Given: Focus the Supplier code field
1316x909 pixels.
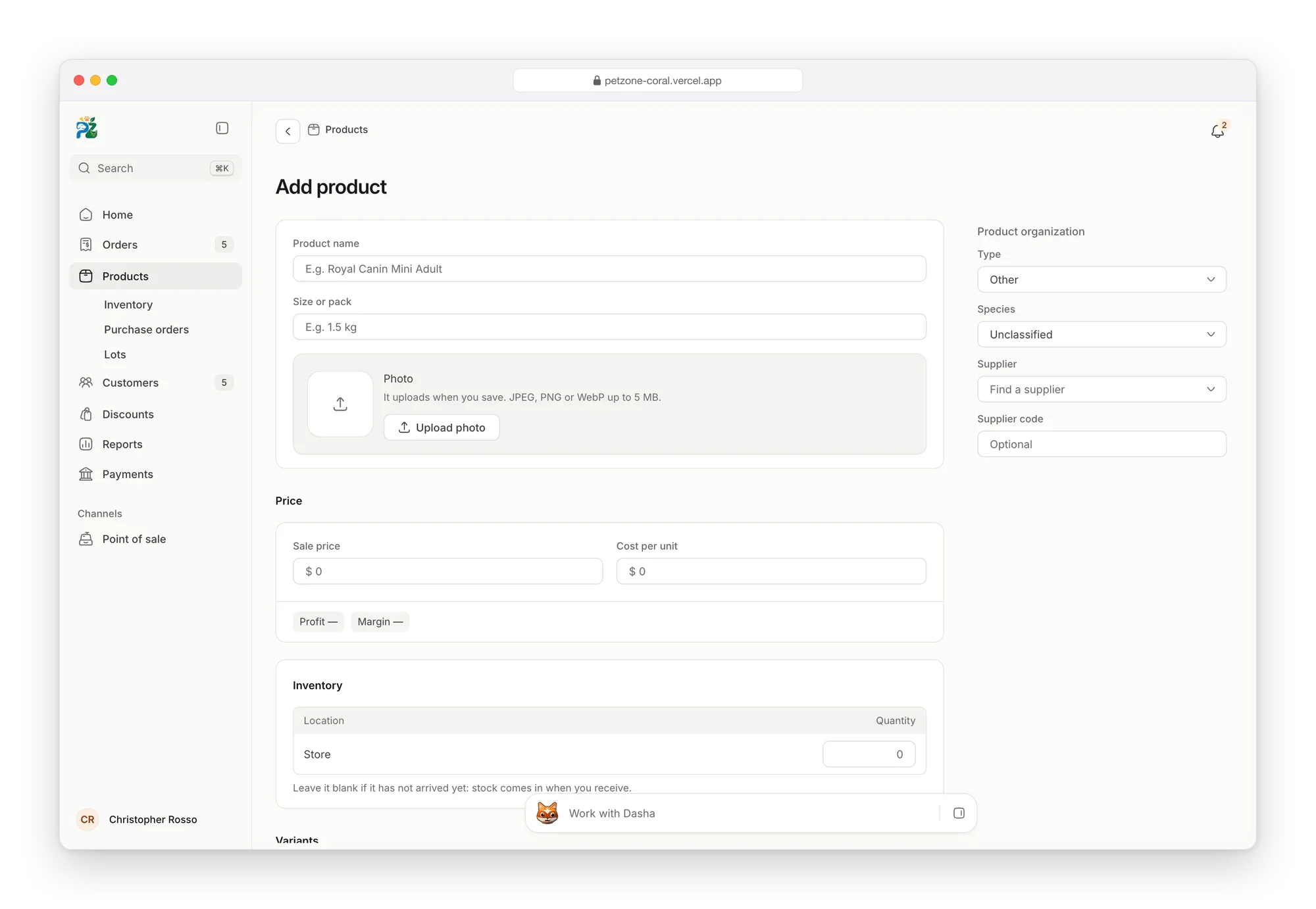Looking at the screenshot, I should (1101, 444).
